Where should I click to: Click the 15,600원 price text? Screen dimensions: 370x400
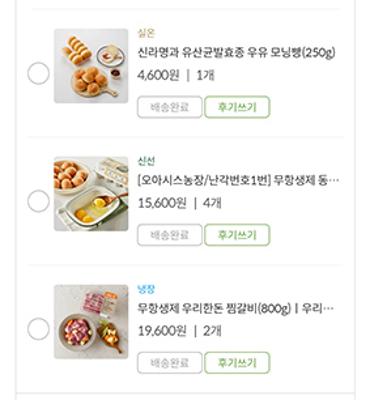162,203
